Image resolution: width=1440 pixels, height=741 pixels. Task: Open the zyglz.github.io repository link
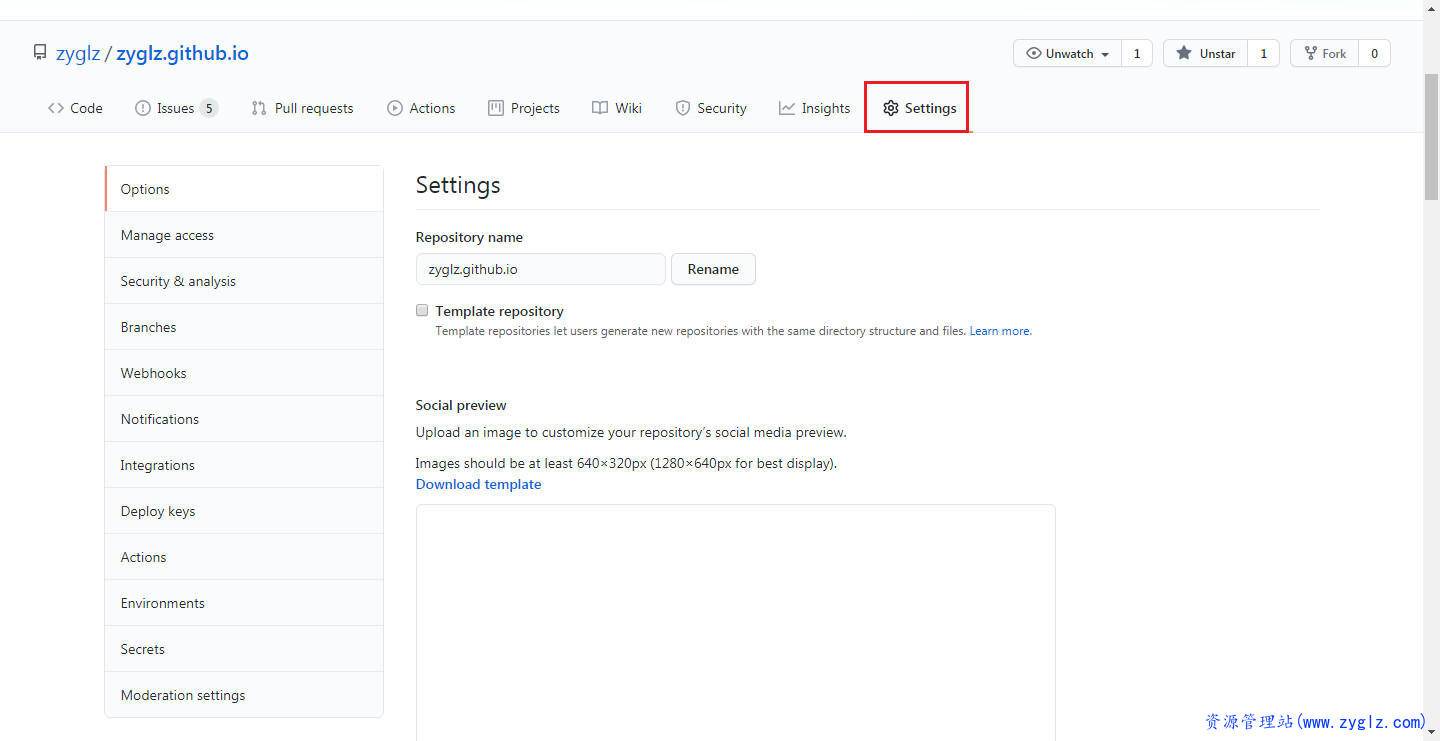point(182,53)
